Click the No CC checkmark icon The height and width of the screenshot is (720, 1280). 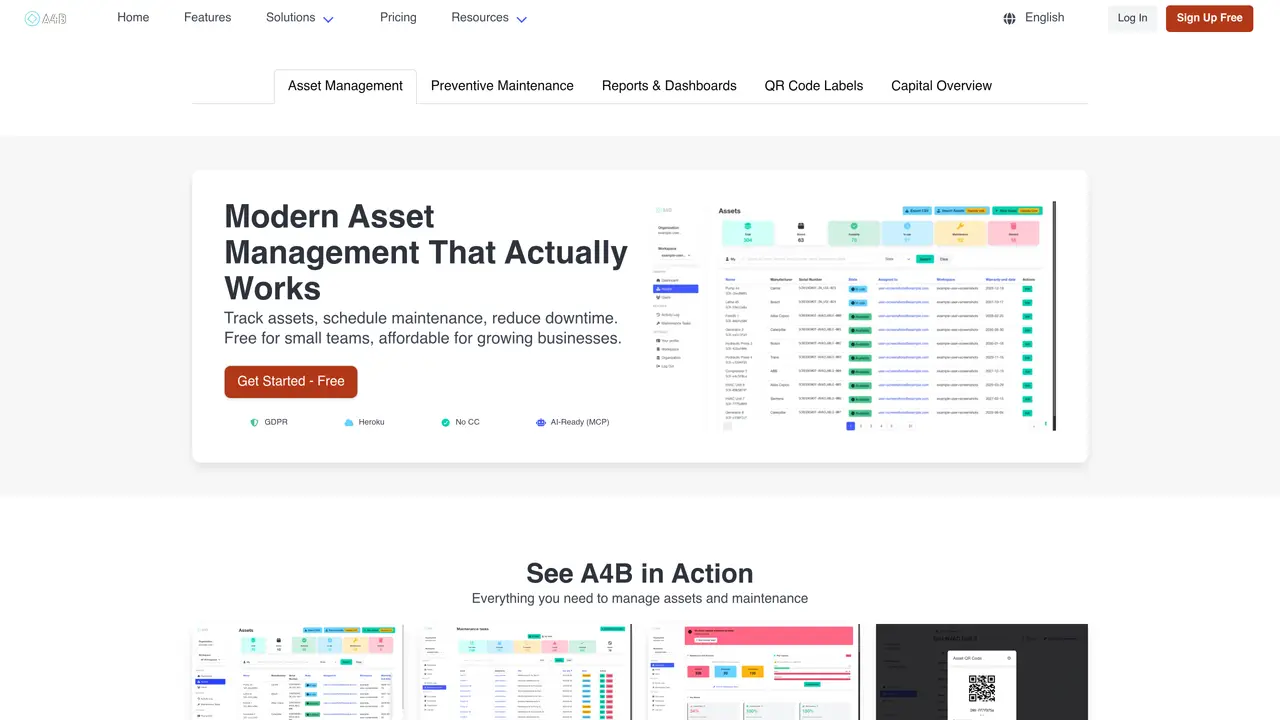pyautogui.click(x=445, y=422)
